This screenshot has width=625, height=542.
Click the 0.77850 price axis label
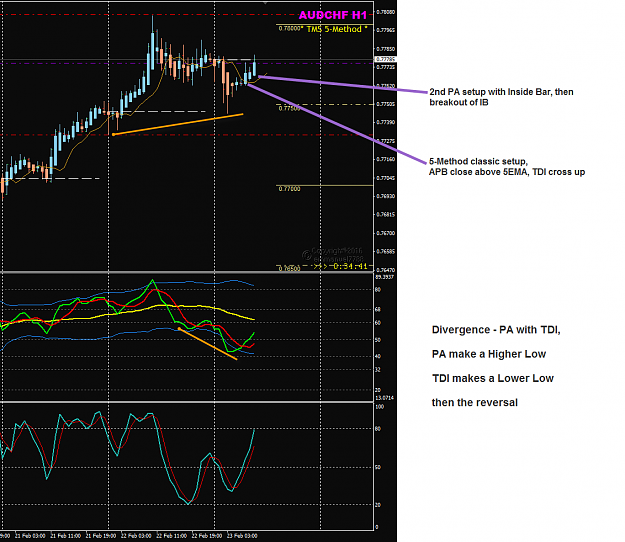(385, 49)
